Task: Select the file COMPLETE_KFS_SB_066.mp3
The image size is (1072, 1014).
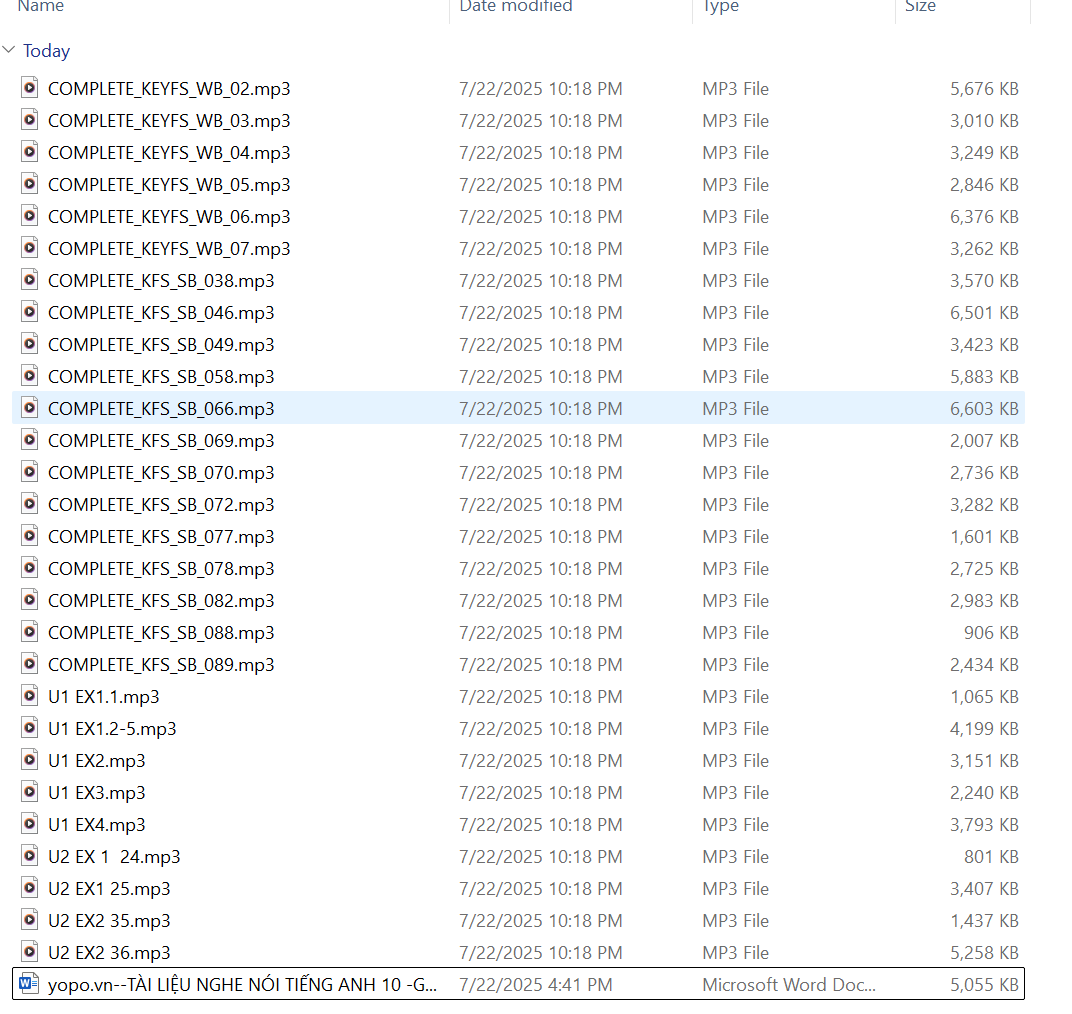Action: pyautogui.click(x=161, y=408)
